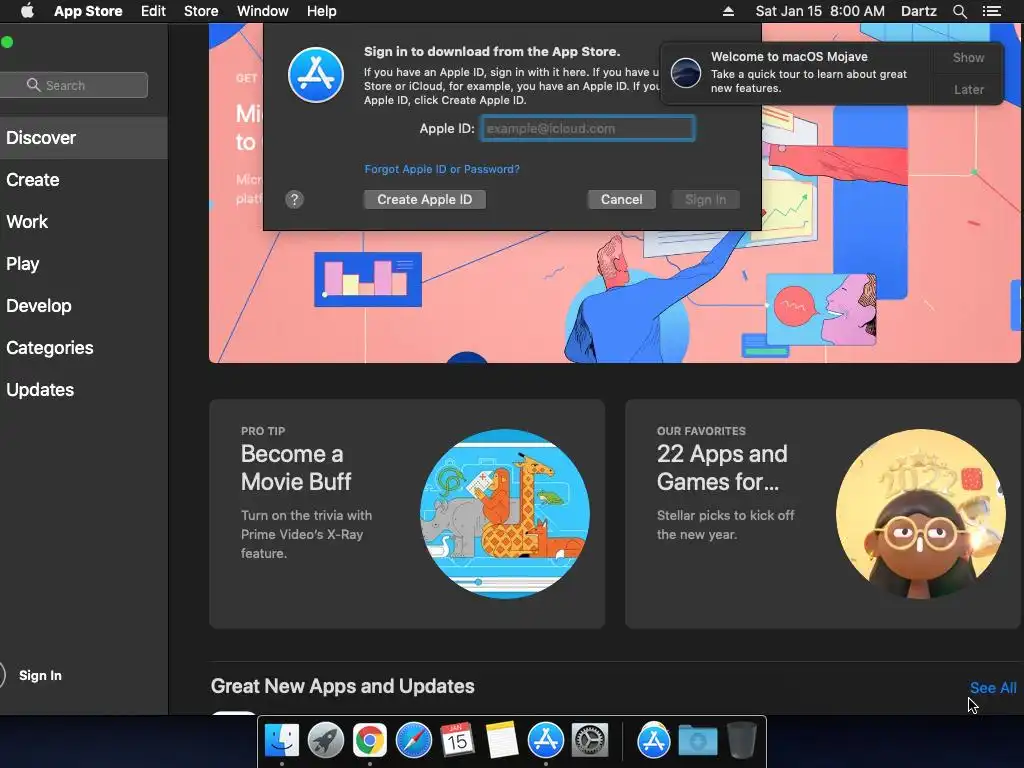Click Forgot Apple ID or Password link
Viewport: 1024px width, 768px height.
pos(442,169)
